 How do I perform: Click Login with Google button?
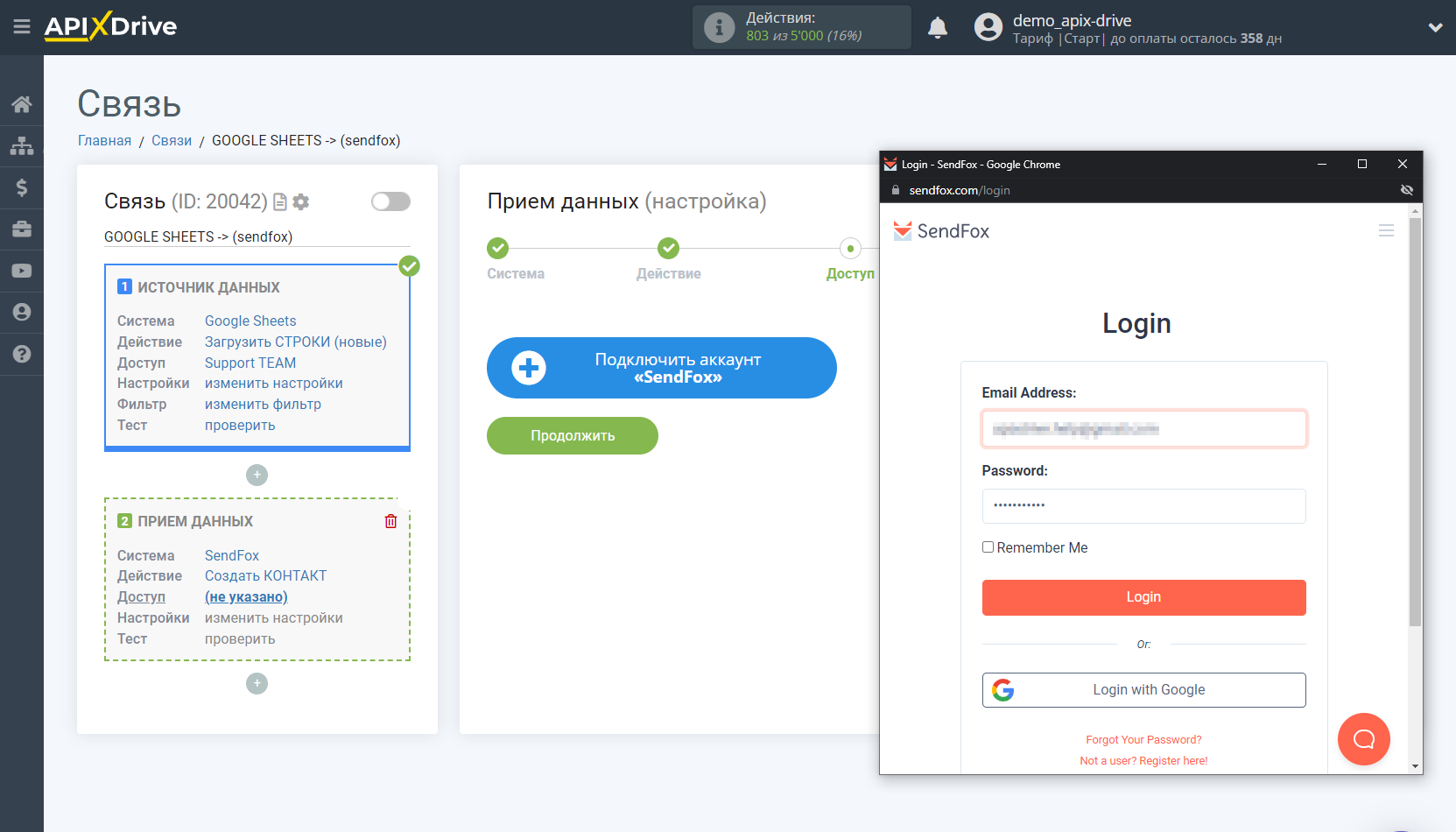(1143, 690)
